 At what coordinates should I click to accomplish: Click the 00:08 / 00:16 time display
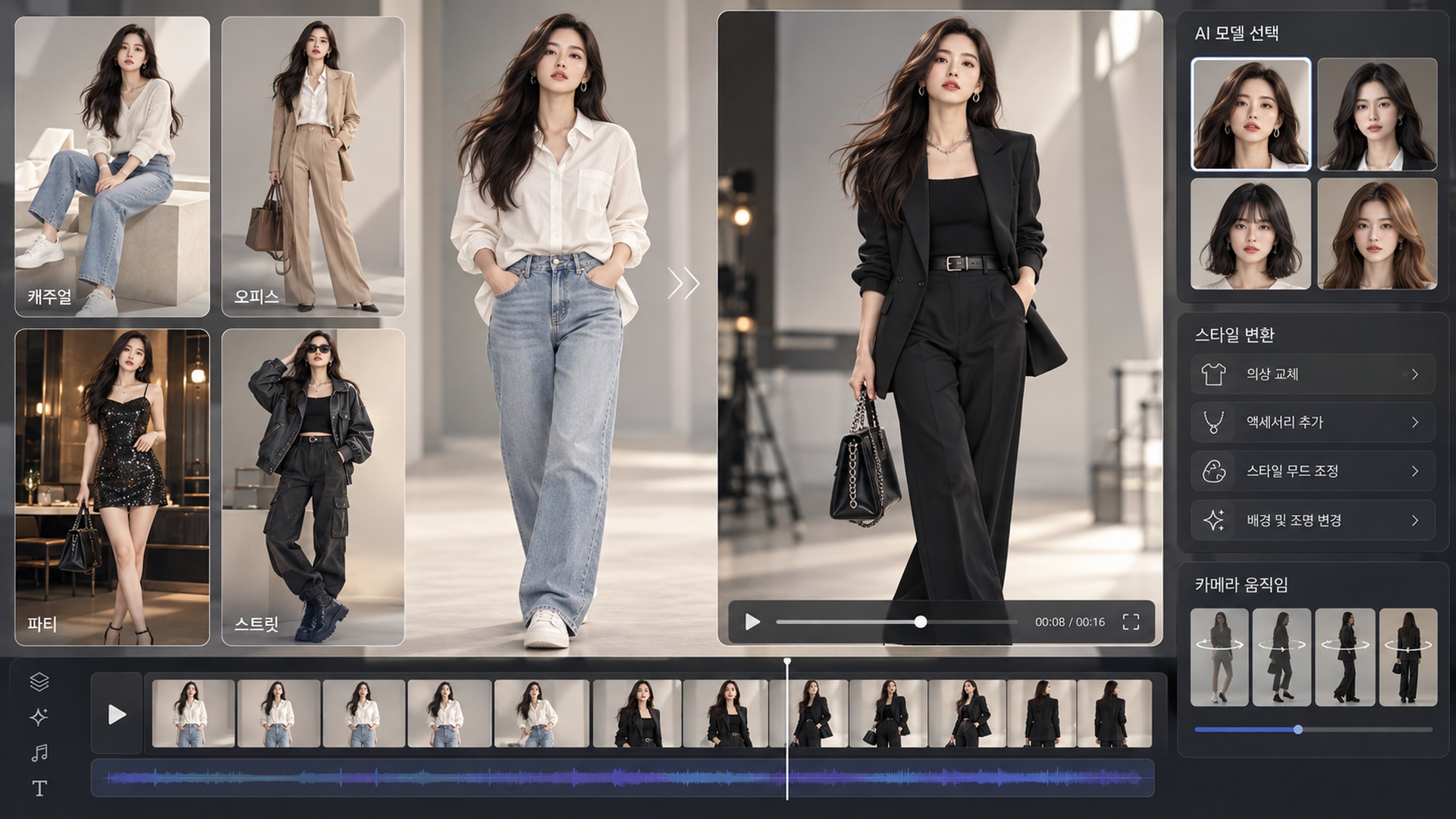coord(1070,622)
